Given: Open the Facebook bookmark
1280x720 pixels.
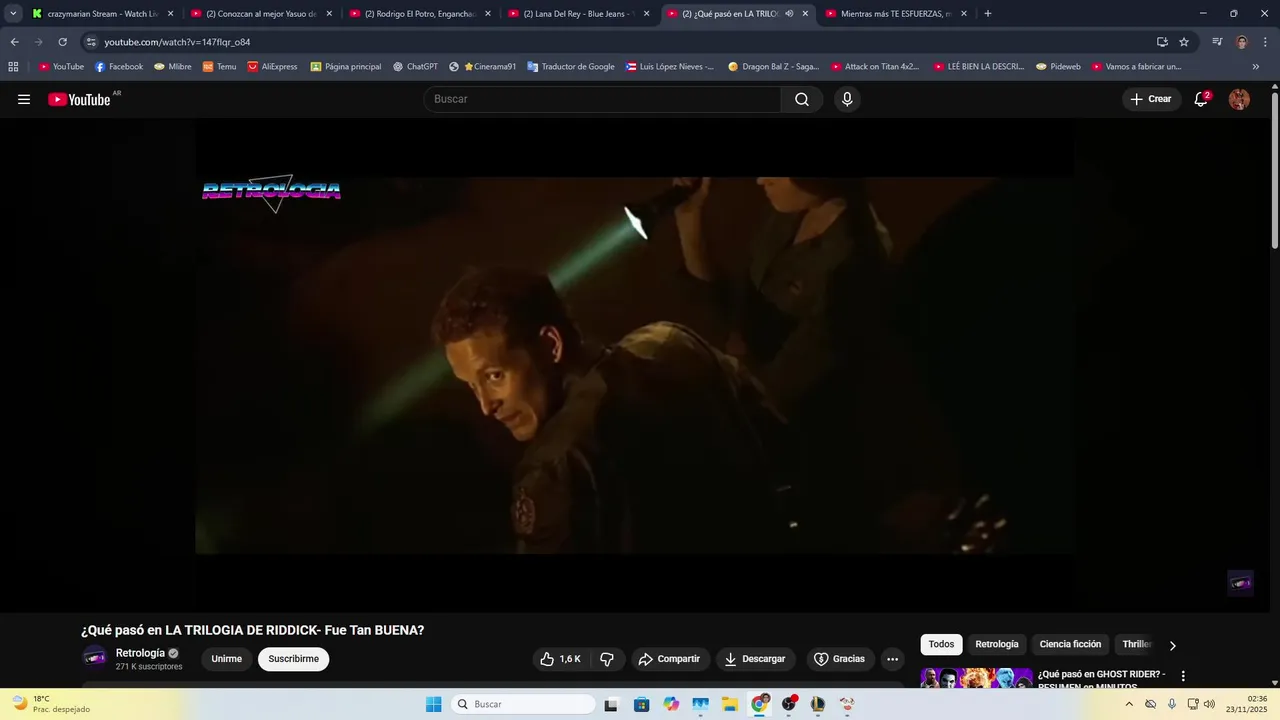Looking at the screenshot, I should (x=119, y=67).
